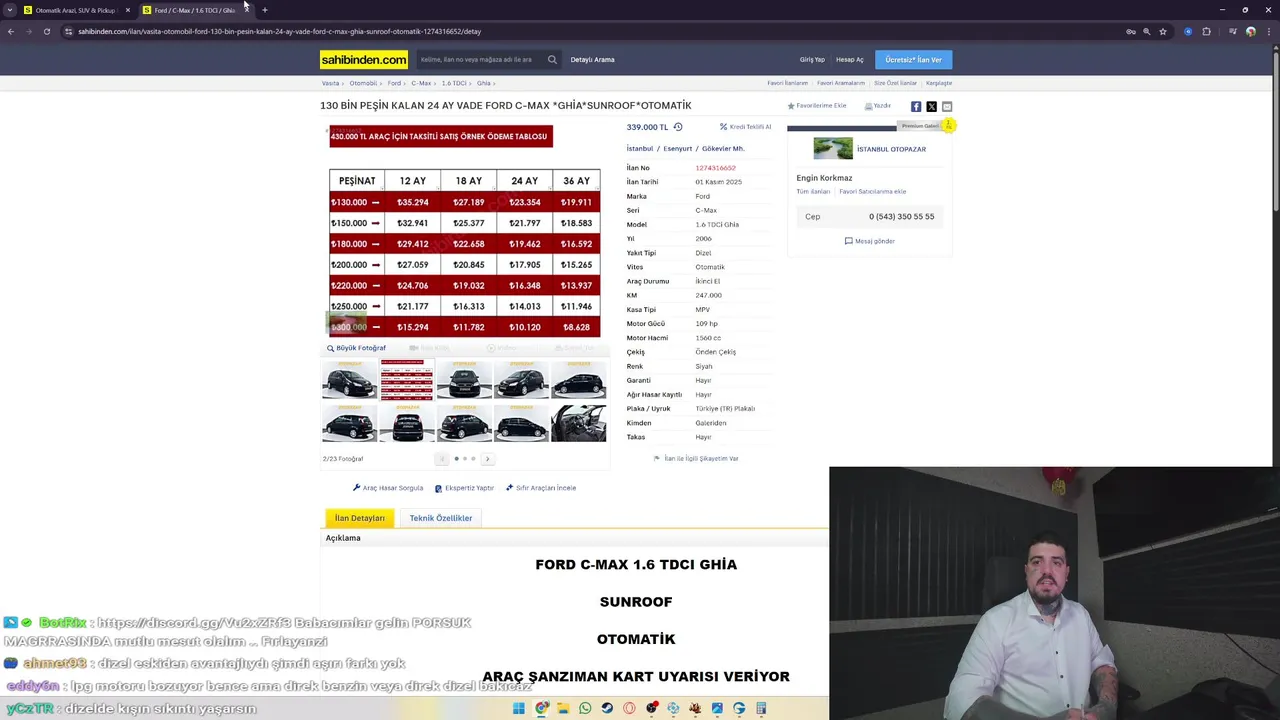The image size is (1280, 720).
Task: Select the car interior photo thumbnail
Action: tap(579, 422)
